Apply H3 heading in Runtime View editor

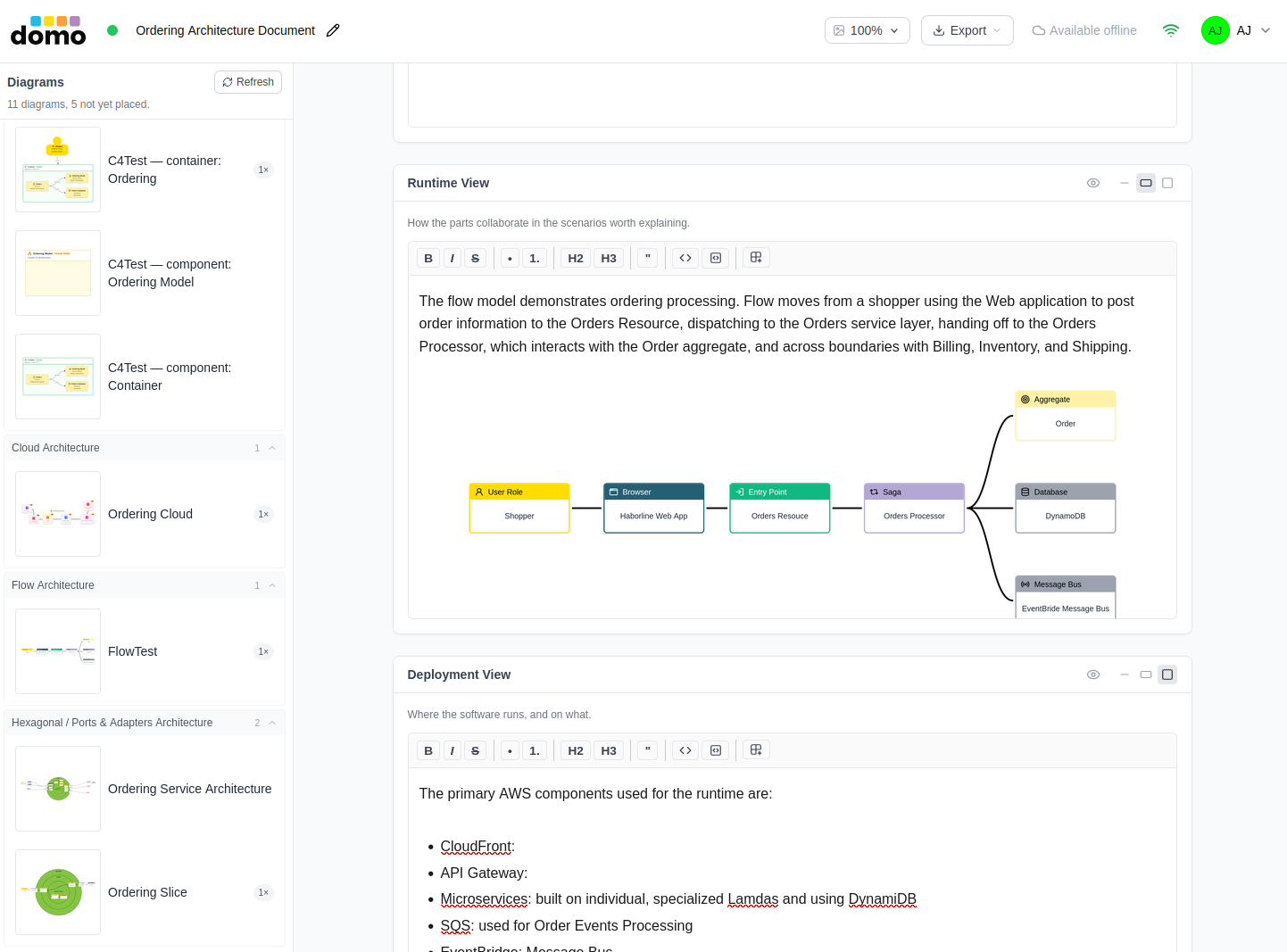click(x=609, y=258)
